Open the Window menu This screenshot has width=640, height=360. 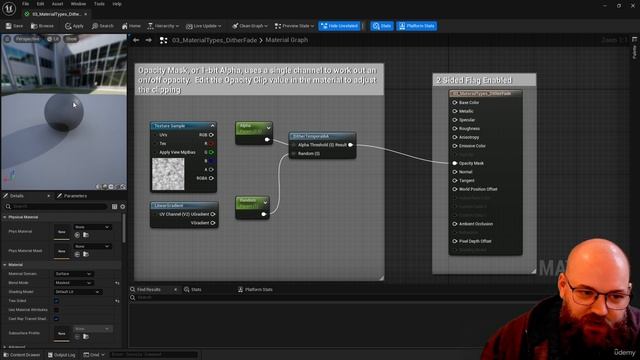(x=78, y=4)
